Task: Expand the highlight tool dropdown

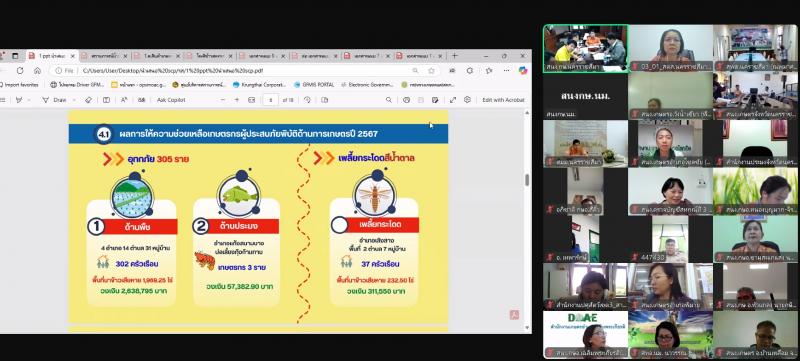Action: tap(29, 100)
